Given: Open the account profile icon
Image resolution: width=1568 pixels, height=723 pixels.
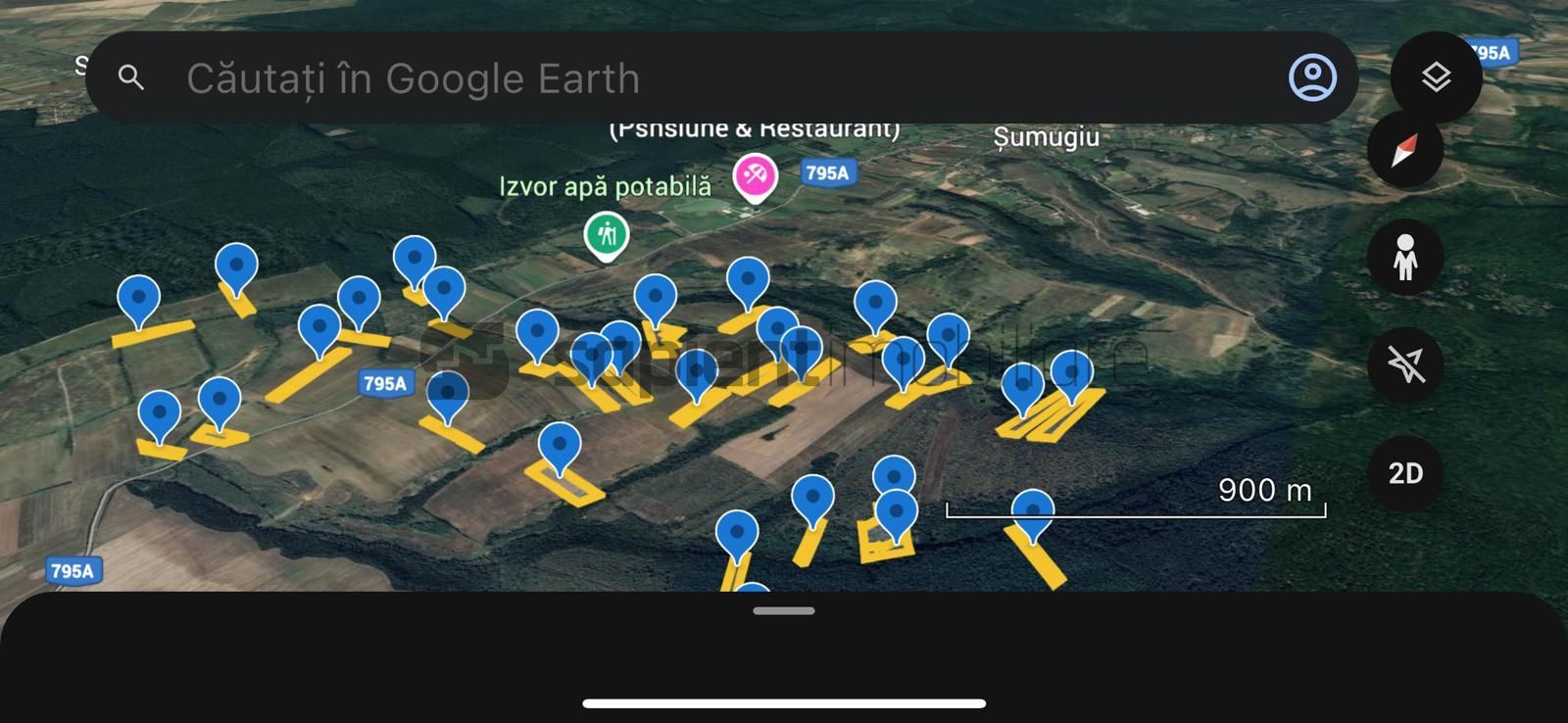Looking at the screenshot, I should coord(1312,77).
